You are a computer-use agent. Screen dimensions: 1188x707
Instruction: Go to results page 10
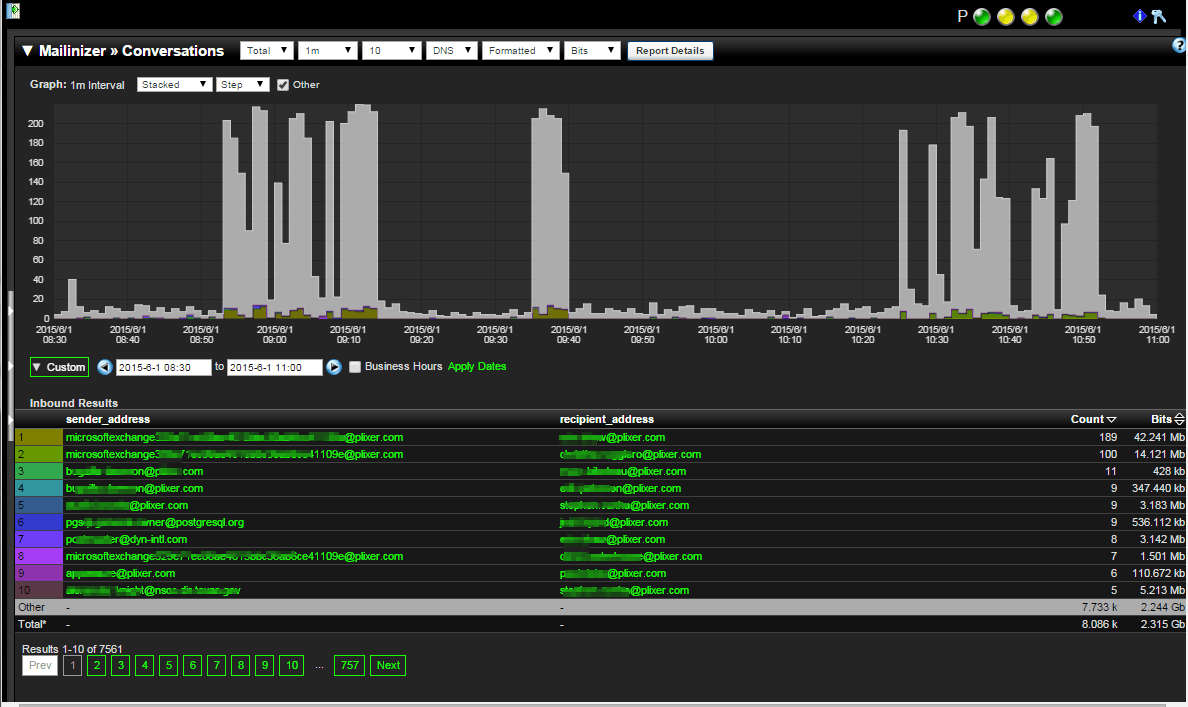coord(292,665)
